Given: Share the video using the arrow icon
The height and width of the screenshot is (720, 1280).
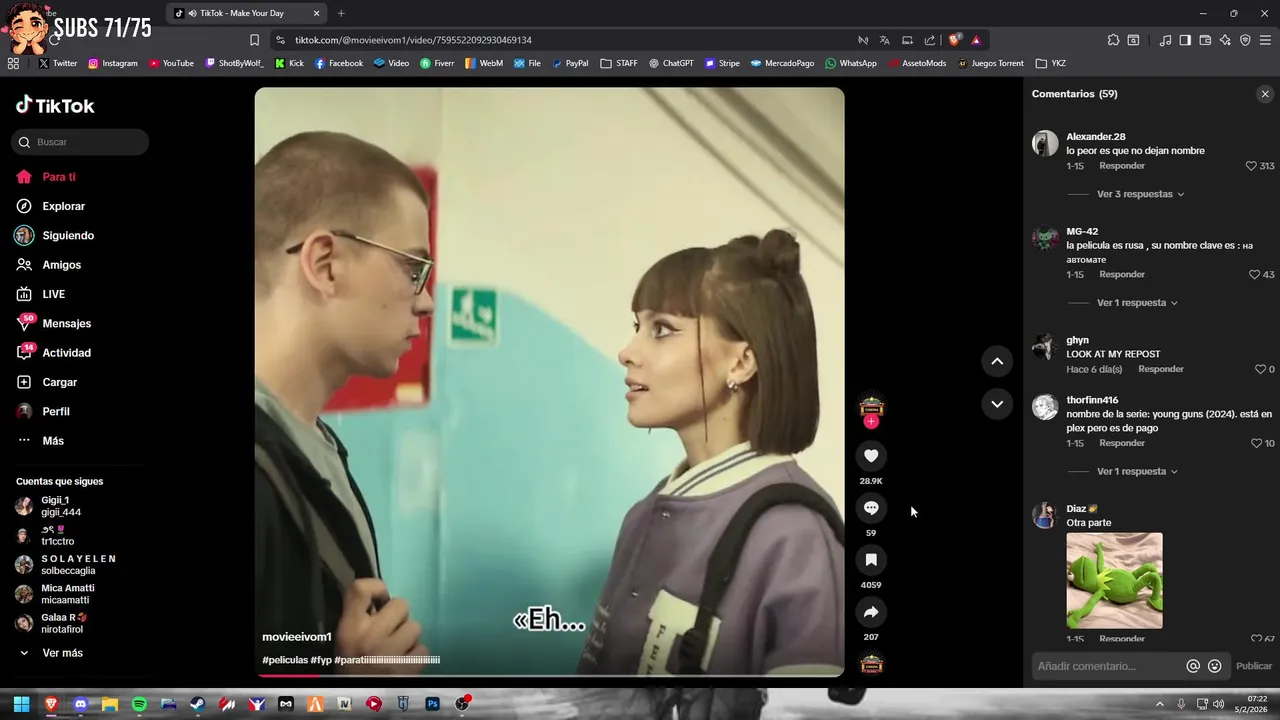Looking at the screenshot, I should coord(871,612).
